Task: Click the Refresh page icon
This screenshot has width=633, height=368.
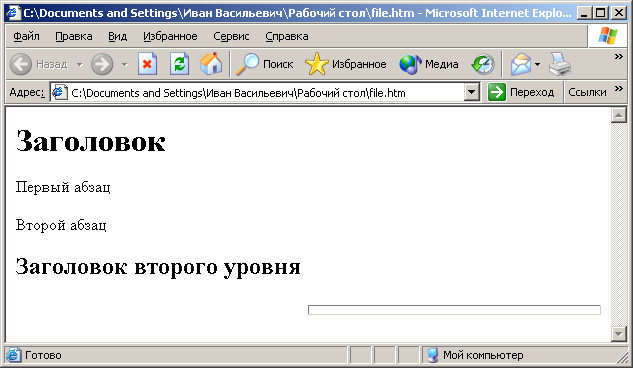Action: point(179,64)
